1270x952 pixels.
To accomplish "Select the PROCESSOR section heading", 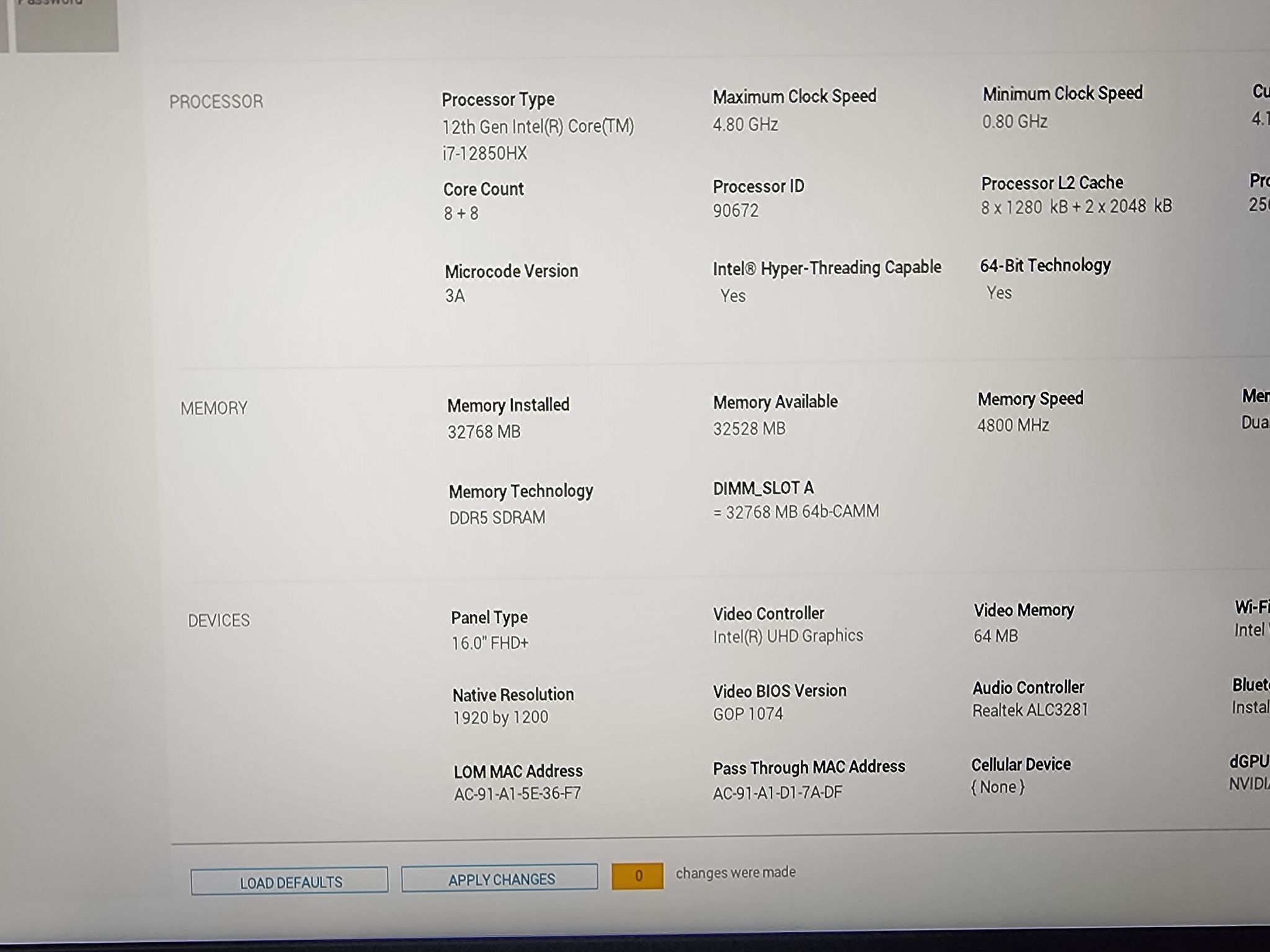I will pos(216,102).
